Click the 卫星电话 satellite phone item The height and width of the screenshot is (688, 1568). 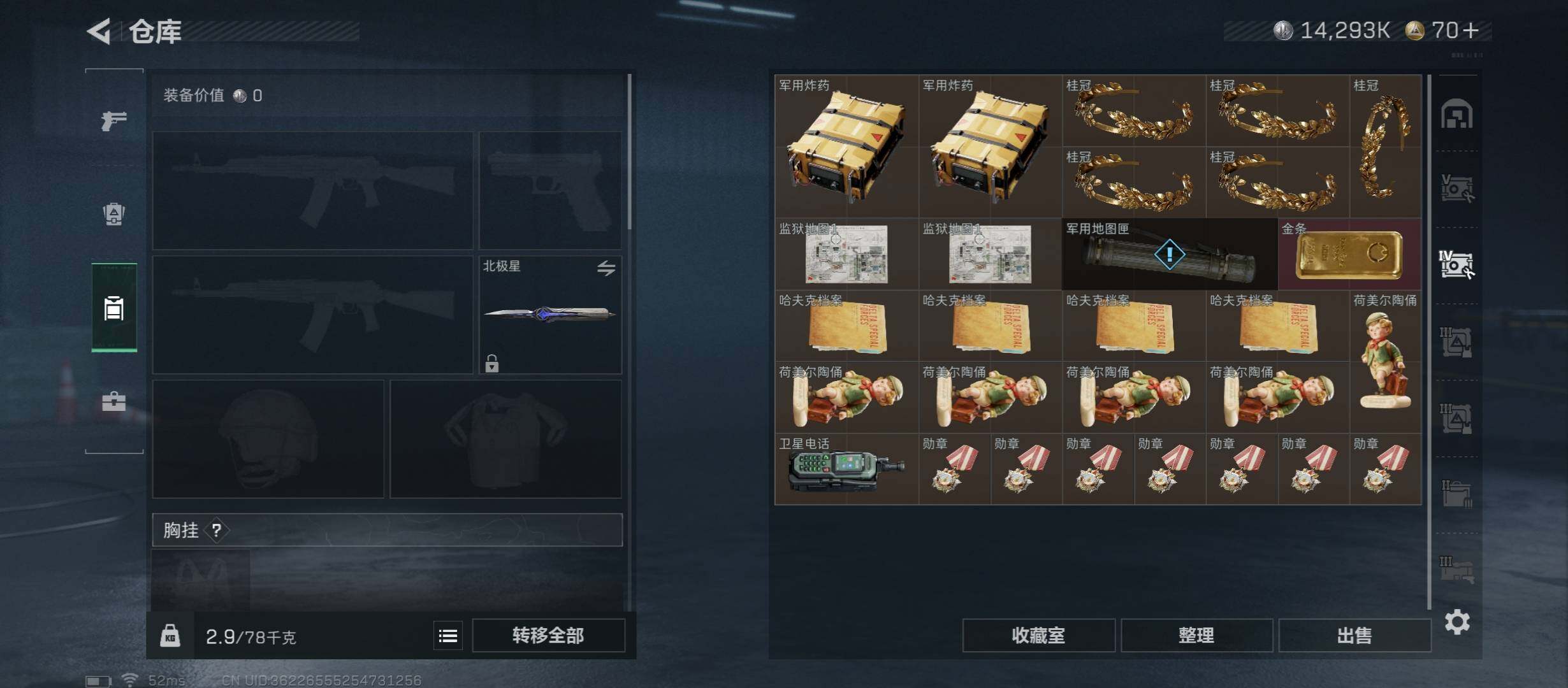coord(846,469)
